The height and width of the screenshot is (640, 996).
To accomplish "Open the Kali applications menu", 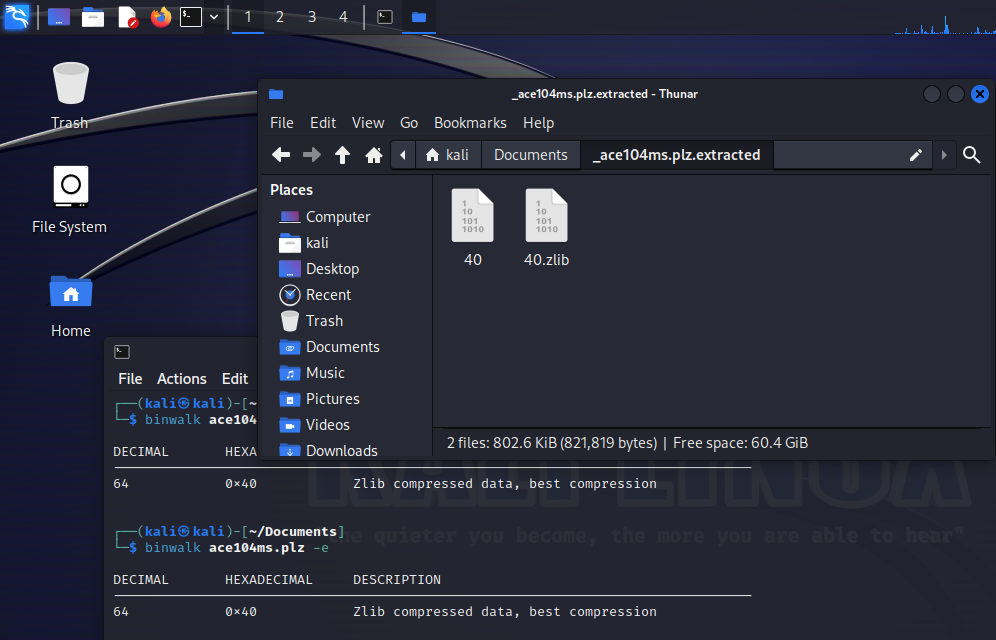I will coord(17,17).
